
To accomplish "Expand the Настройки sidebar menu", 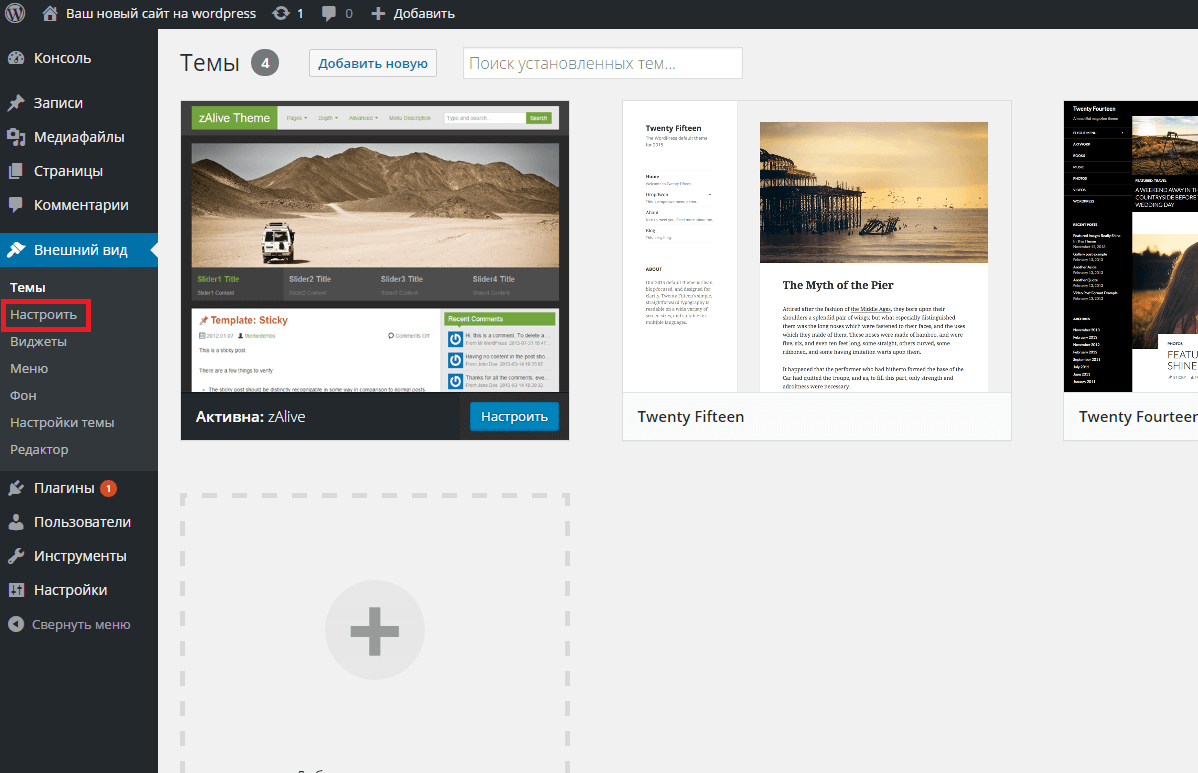I will click(x=70, y=590).
